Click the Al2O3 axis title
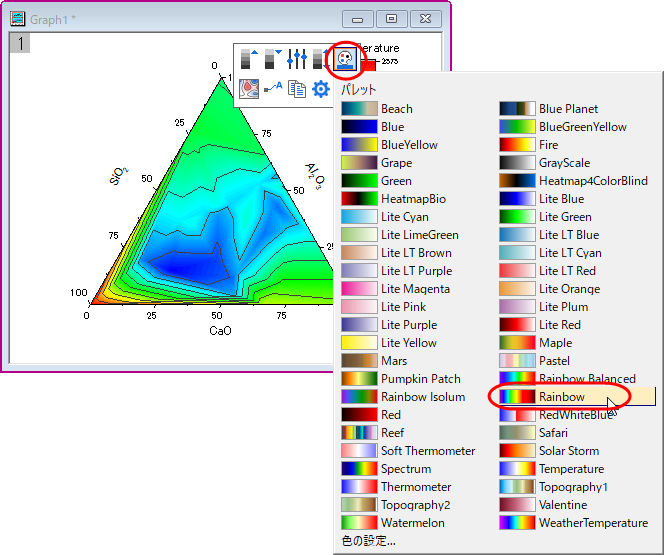The image size is (664, 555). (315, 176)
